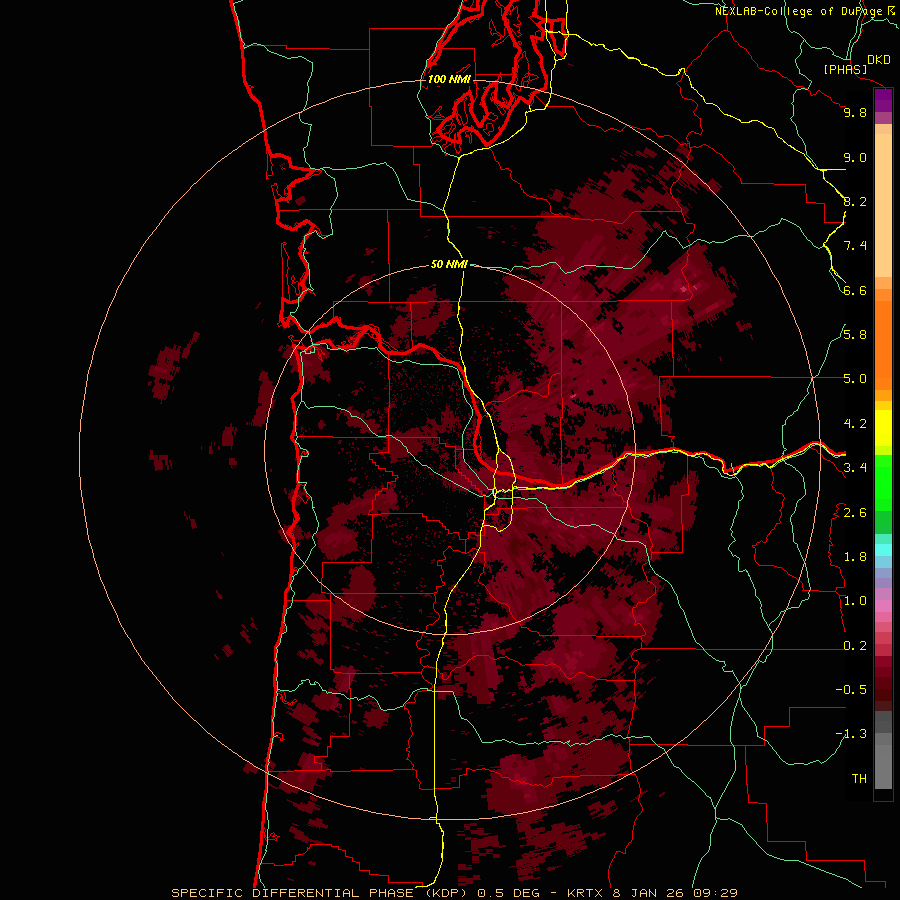Click the "50 NMI" range ring label
This screenshot has height=900, width=900.
[x=449, y=265]
